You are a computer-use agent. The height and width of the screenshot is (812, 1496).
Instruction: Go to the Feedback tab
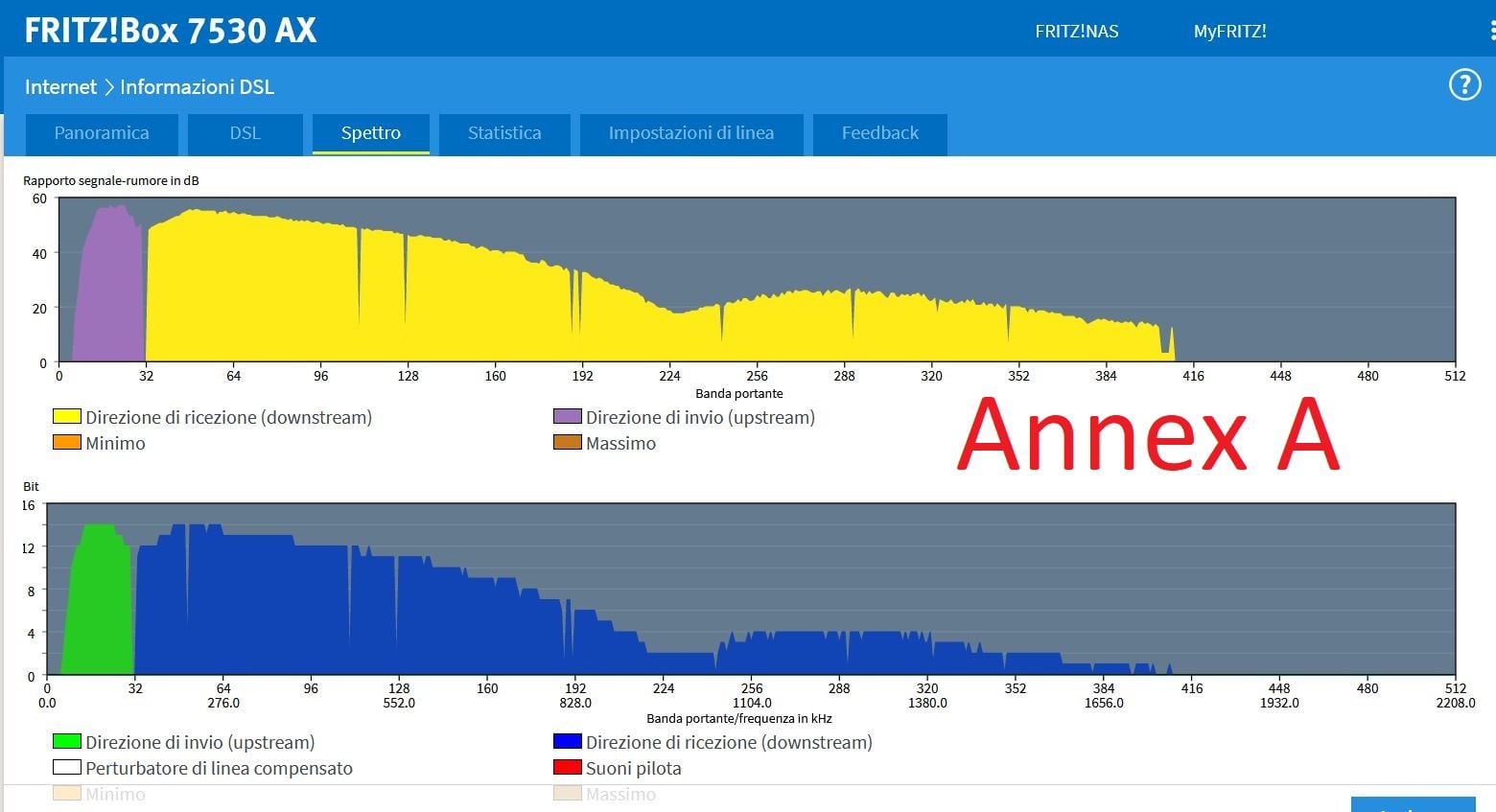click(x=879, y=133)
